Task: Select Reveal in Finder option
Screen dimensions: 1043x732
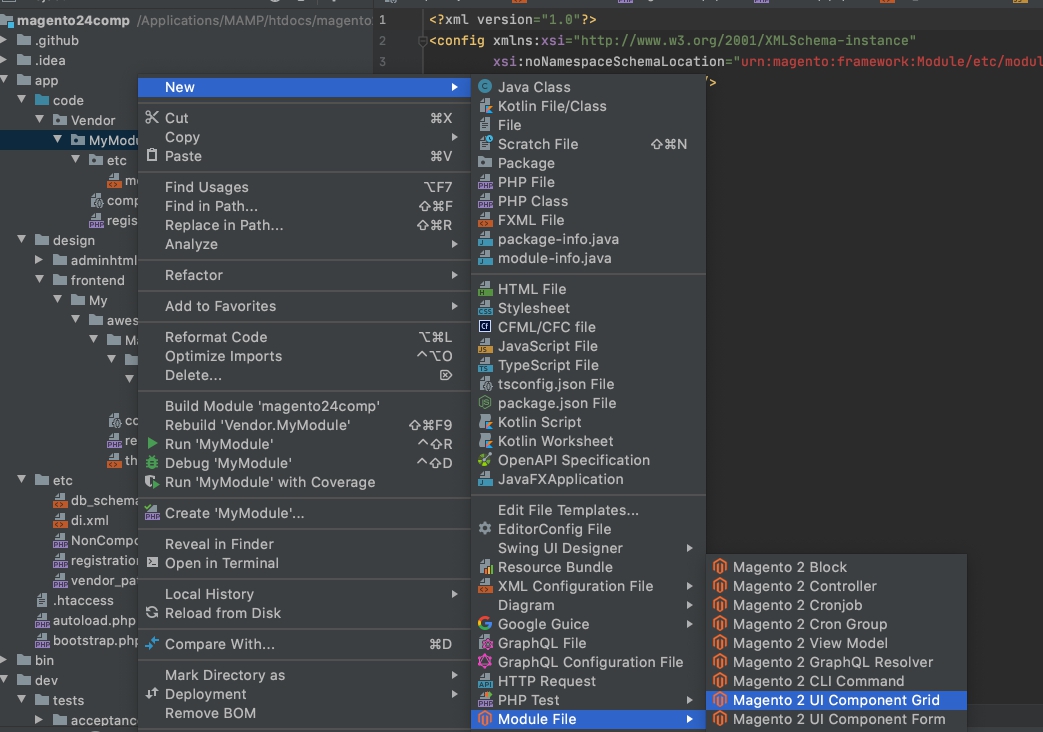Action: click(x=219, y=544)
